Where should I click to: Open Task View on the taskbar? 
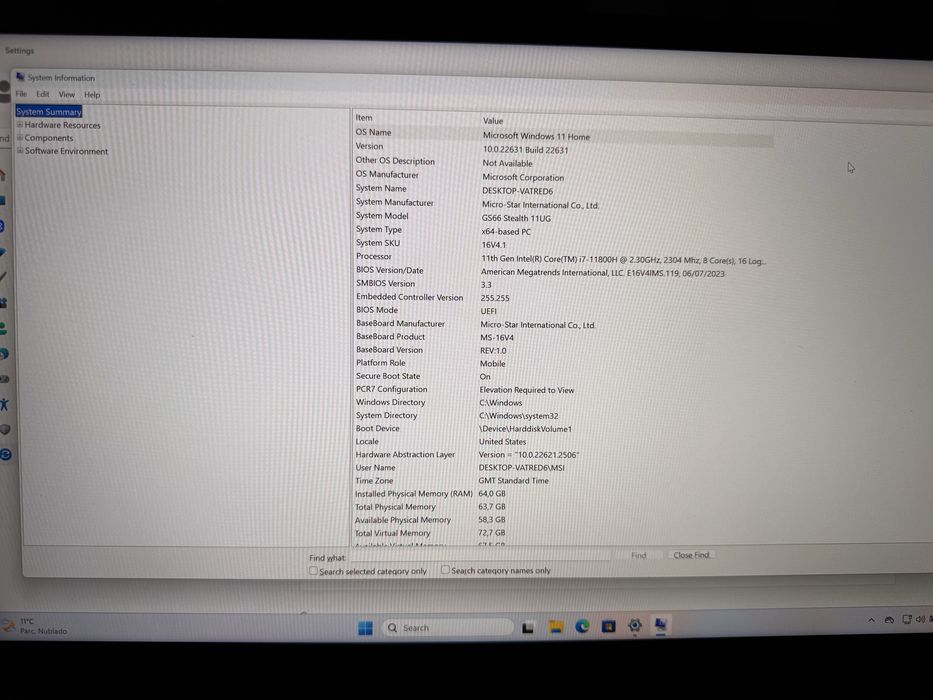528,627
